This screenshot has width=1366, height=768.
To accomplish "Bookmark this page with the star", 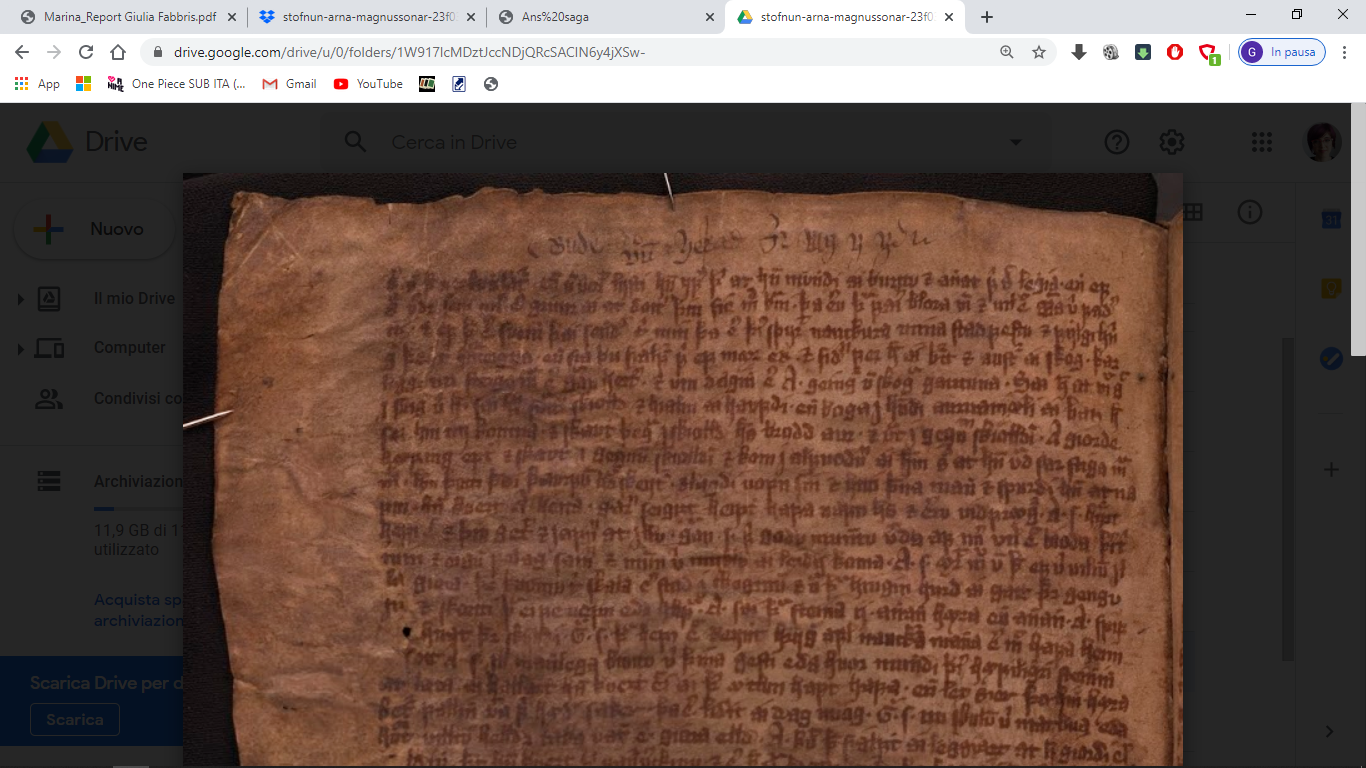I will click(x=1039, y=52).
